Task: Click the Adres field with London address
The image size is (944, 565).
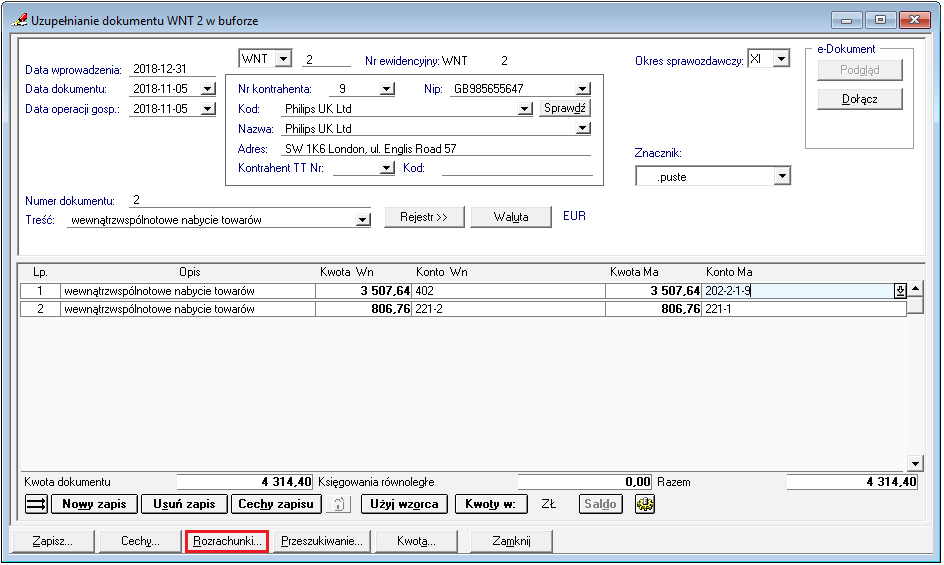Action: tap(436, 149)
